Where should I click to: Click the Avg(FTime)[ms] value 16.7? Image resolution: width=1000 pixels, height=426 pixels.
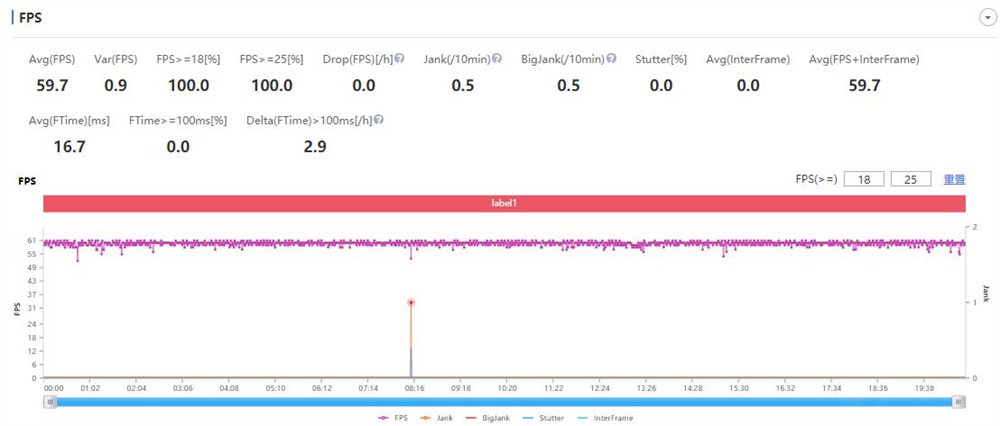pos(70,147)
